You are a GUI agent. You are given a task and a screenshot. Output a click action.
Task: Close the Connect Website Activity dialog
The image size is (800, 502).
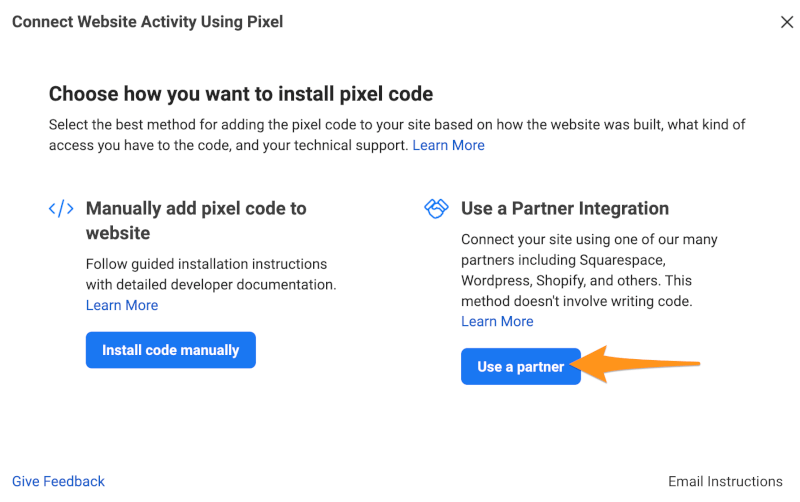point(787,22)
